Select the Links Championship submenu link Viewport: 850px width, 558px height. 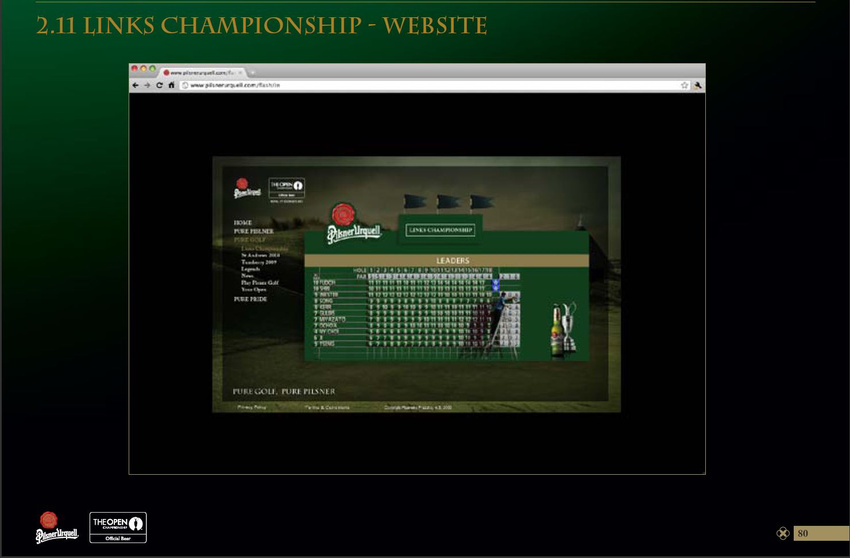(265, 248)
